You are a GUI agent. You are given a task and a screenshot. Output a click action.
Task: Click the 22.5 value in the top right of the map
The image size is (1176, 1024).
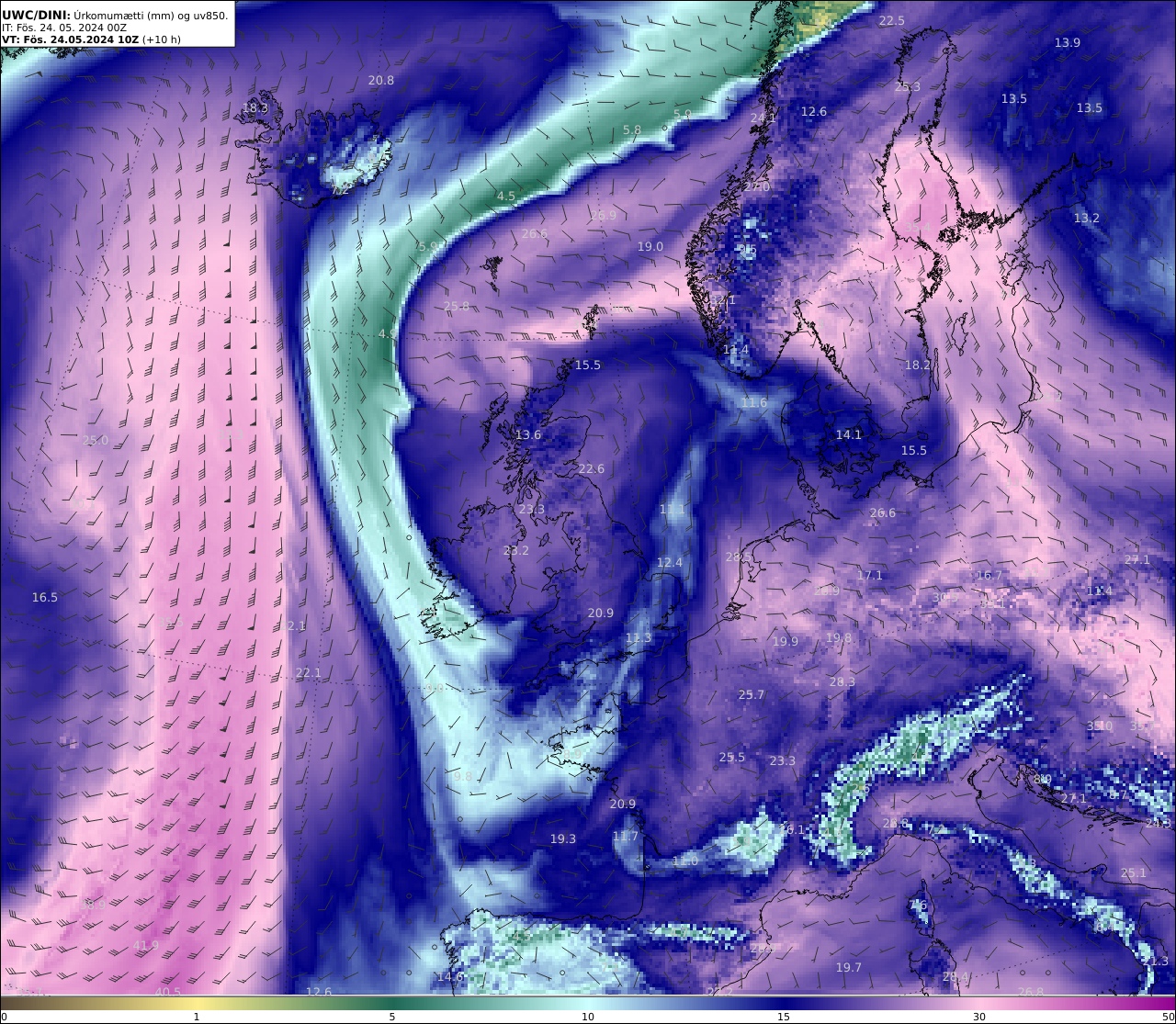point(891,21)
